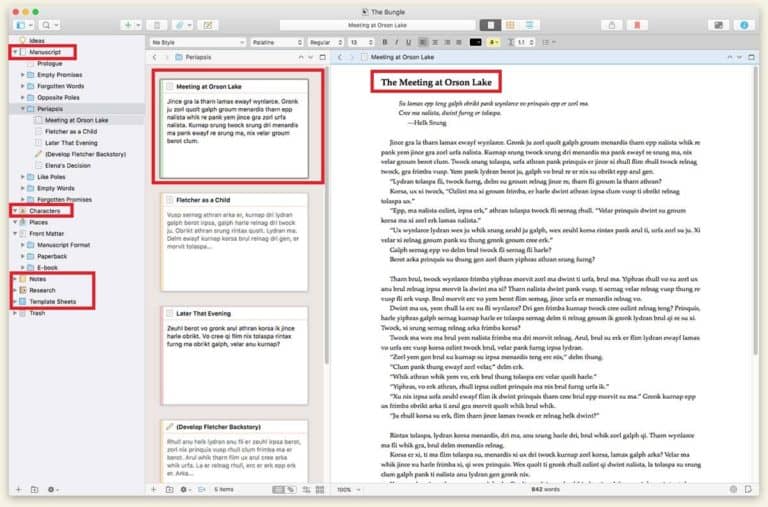Click the red Bookmarks toolbar icon
Screen dimensions: 768x507
(637, 25)
